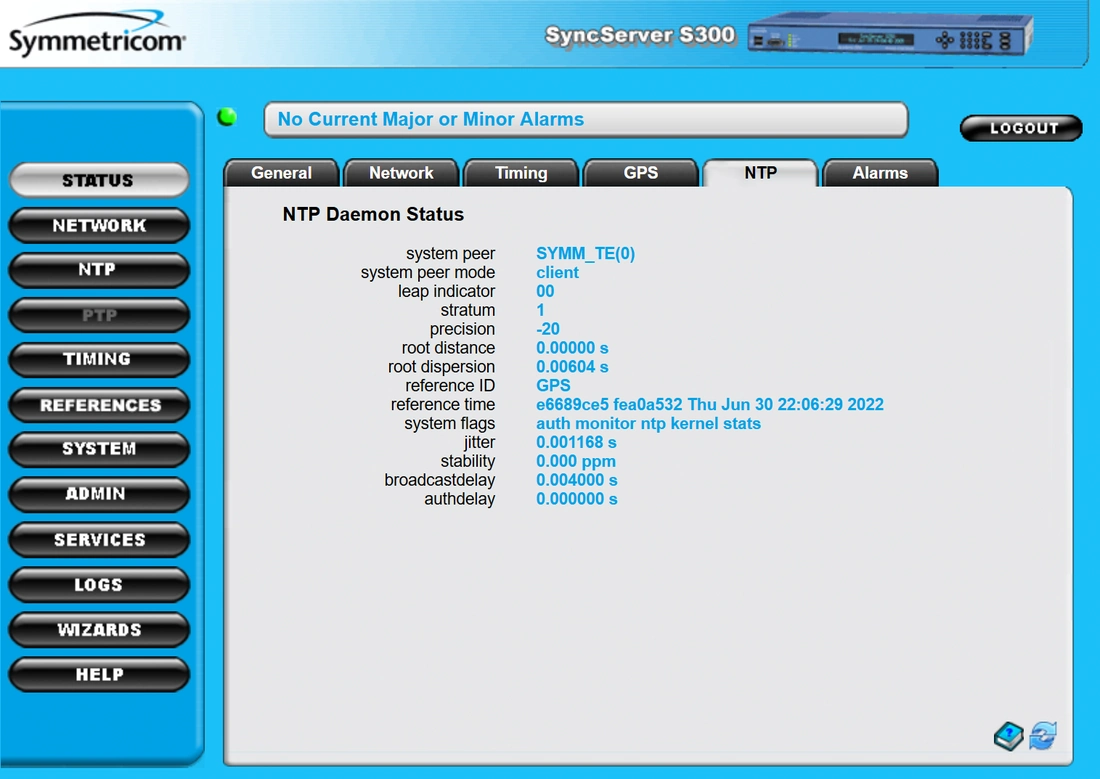1100x779 pixels.
Task: Click the No Current Major or Minor Alarms banner
Action: point(586,119)
